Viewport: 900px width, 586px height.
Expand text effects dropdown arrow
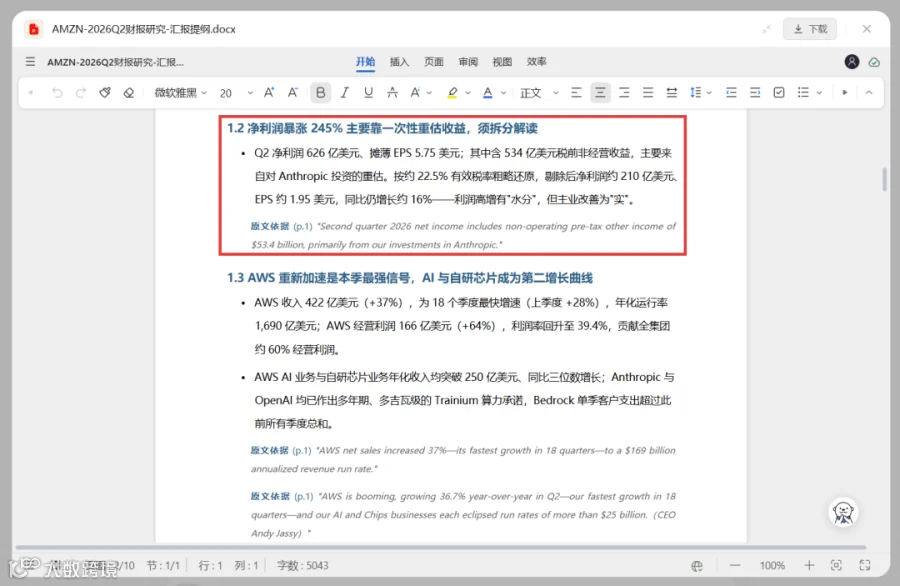tap(429, 93)
